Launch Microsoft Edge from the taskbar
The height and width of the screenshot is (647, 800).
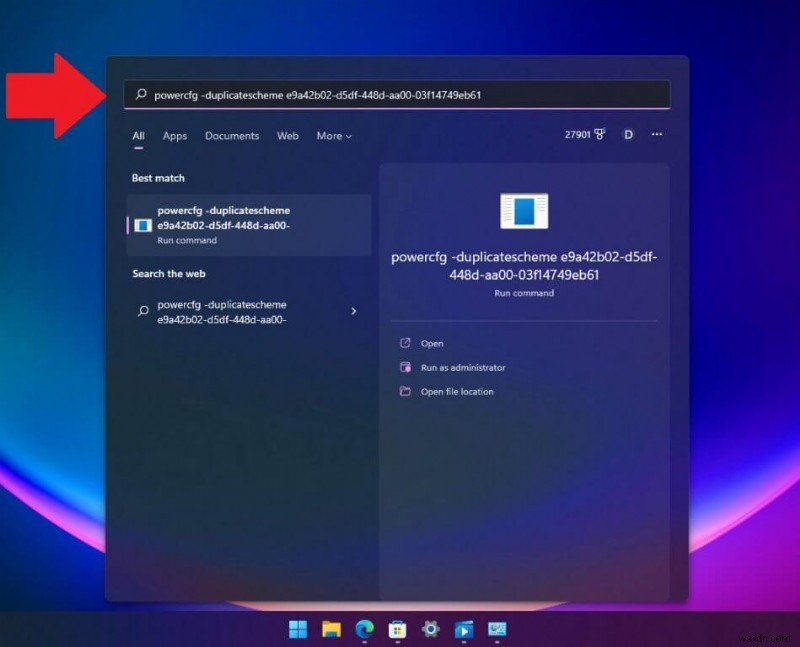(x=364, y=630)
